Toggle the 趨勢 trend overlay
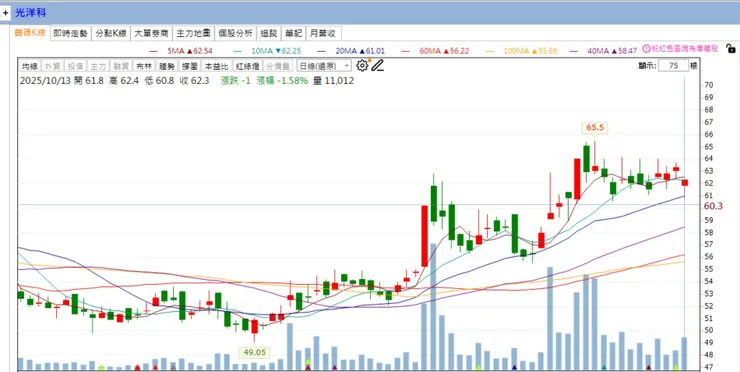 (166, 66)
